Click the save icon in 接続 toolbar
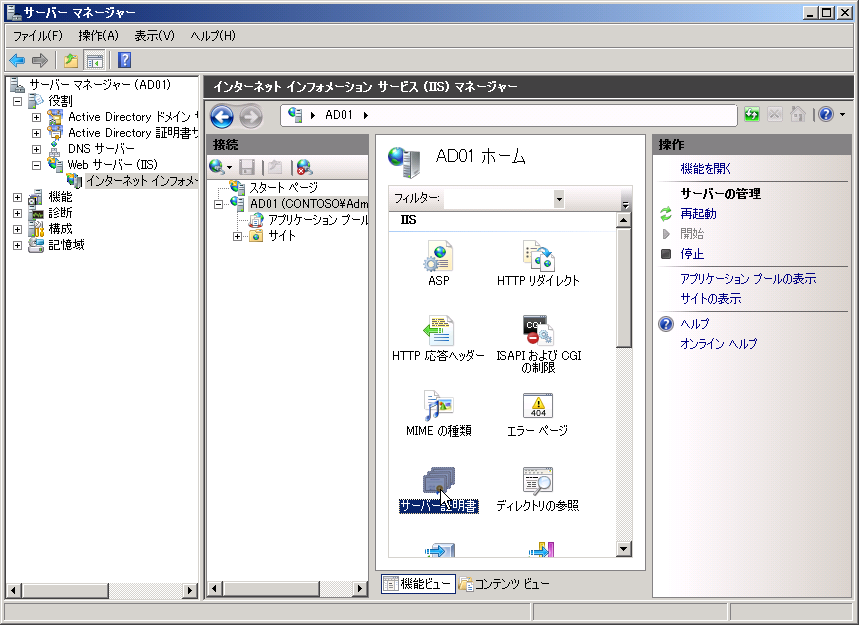Viewport: 859px width, 625px height. 247,167
